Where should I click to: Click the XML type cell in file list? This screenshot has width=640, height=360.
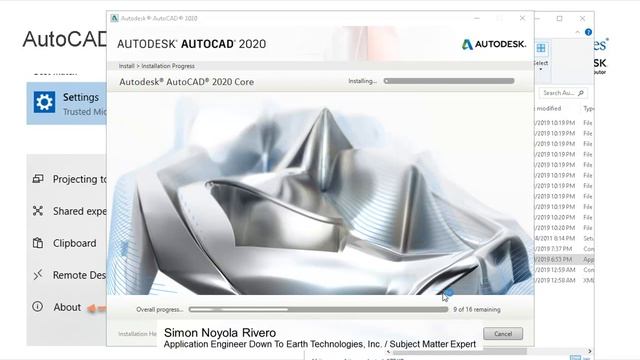(x=589, y=280)
